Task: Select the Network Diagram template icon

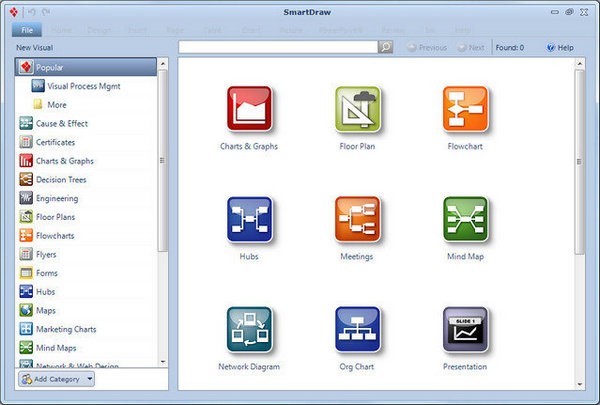Action: 249,330
